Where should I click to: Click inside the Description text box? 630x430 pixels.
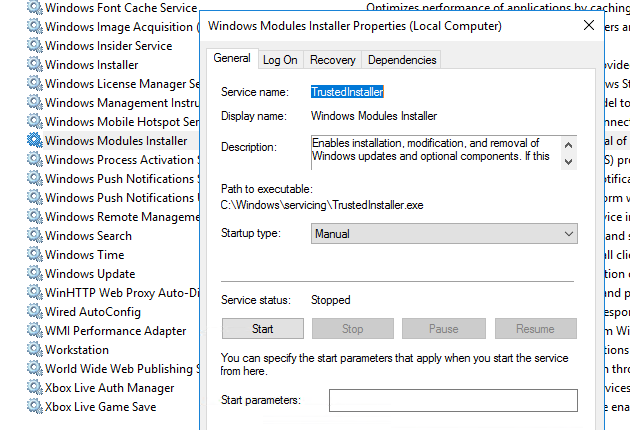pyautogui.click(x=436, y=153)
